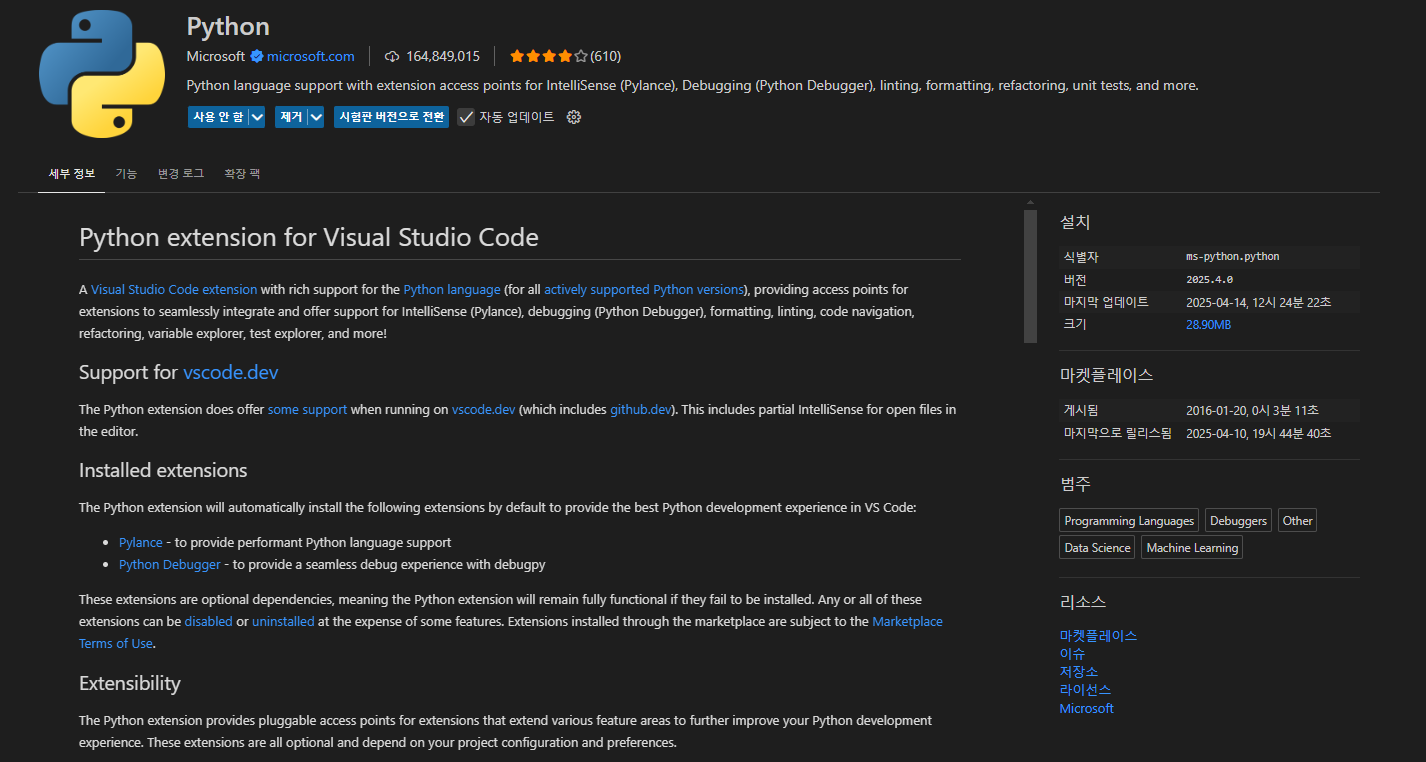The width and height of the screenshot is (1426, 762).
Task: Click the 마지막 업데이트 date value
Action: click(1258, 302)
